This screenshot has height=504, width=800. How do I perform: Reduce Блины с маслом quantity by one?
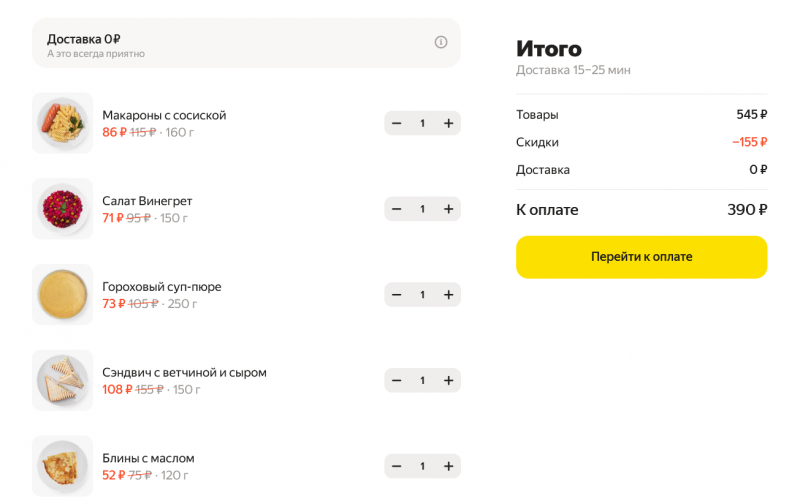tap(397, 466)
